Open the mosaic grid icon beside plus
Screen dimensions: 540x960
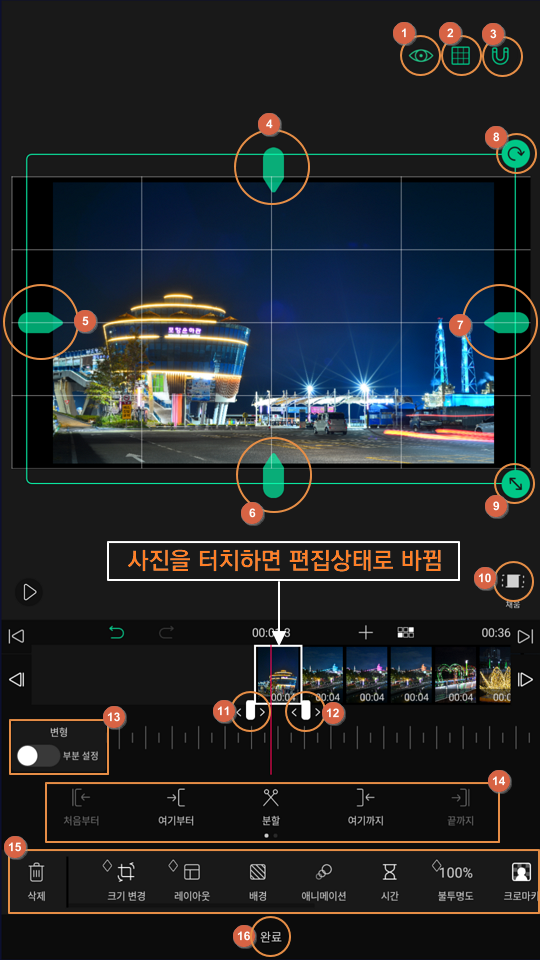pos(406,632)
